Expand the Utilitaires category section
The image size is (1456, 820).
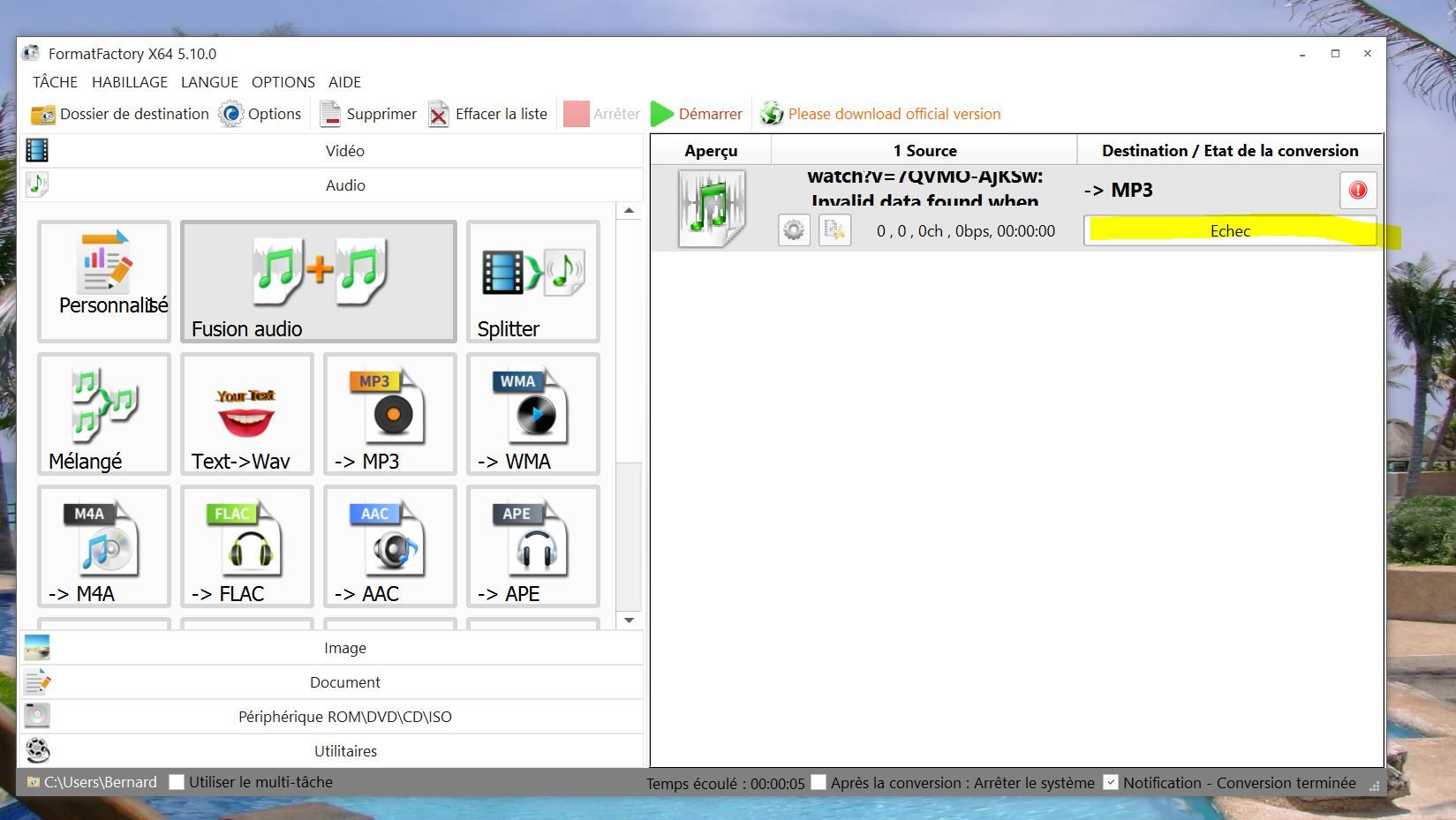pos(332,751)
